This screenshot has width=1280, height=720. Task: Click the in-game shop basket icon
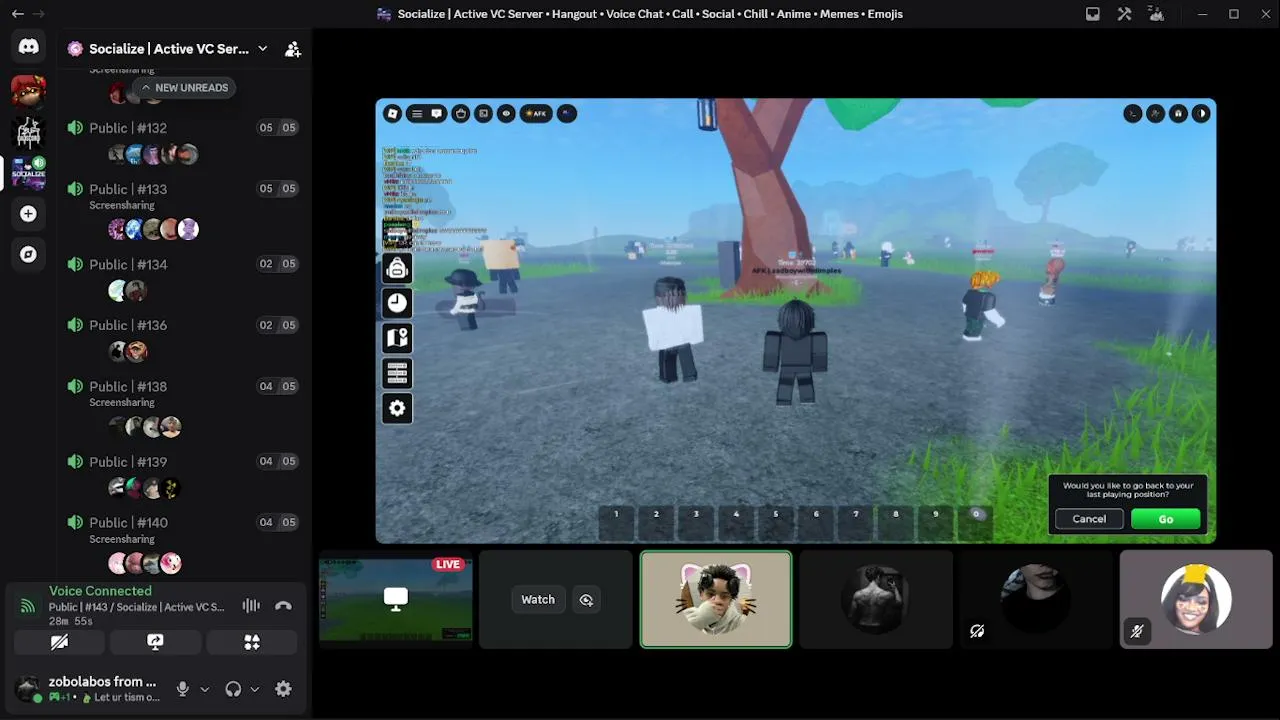tap(461, 113)
